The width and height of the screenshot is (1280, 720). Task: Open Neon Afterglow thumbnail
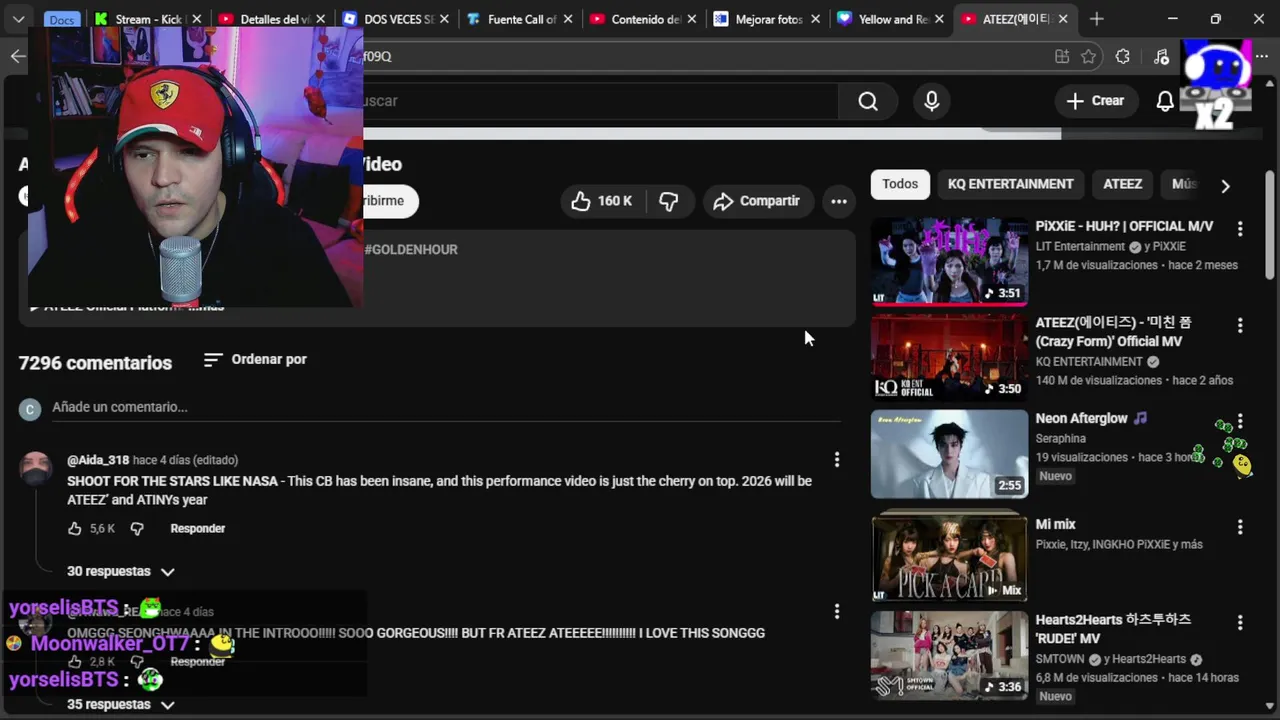tap(949, 454)
